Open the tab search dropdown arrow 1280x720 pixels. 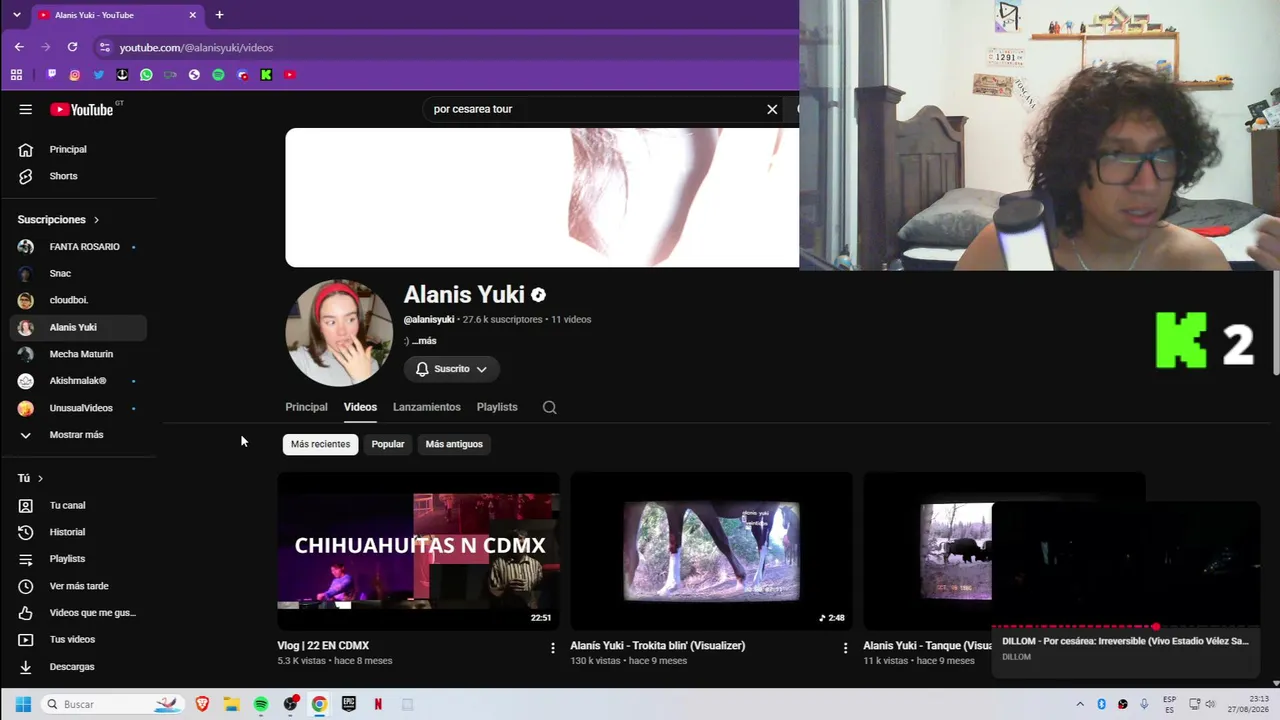(x=17, y=15)
